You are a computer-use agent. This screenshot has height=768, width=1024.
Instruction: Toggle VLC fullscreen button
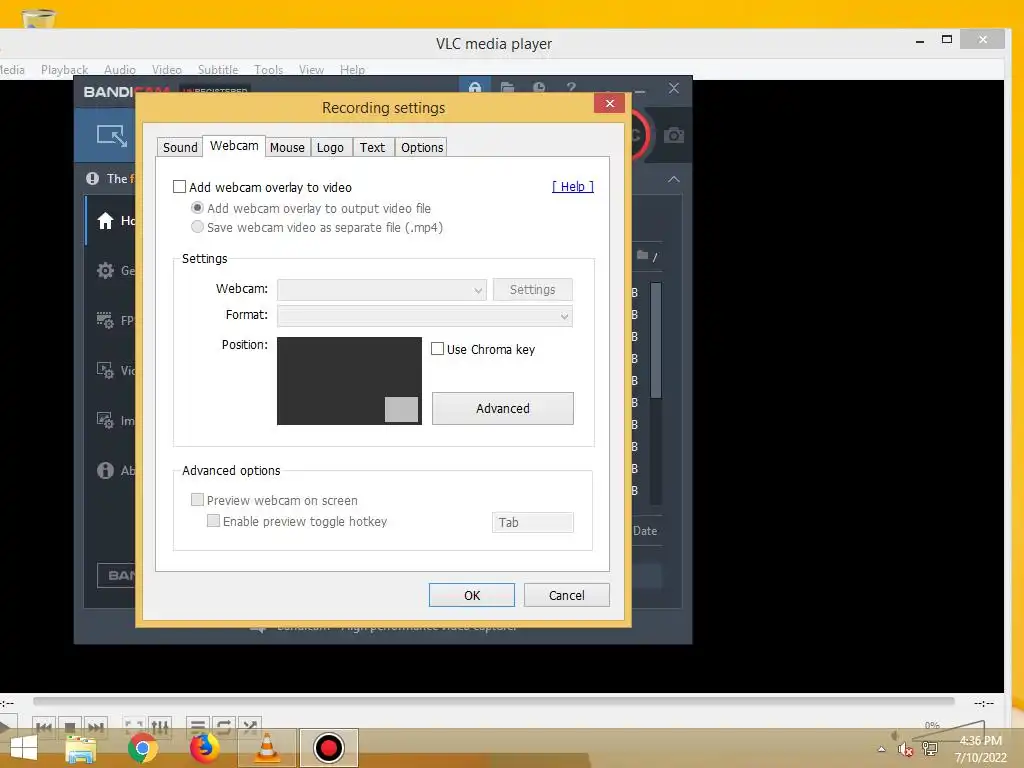pyautogui.click(x=134, y=727)
